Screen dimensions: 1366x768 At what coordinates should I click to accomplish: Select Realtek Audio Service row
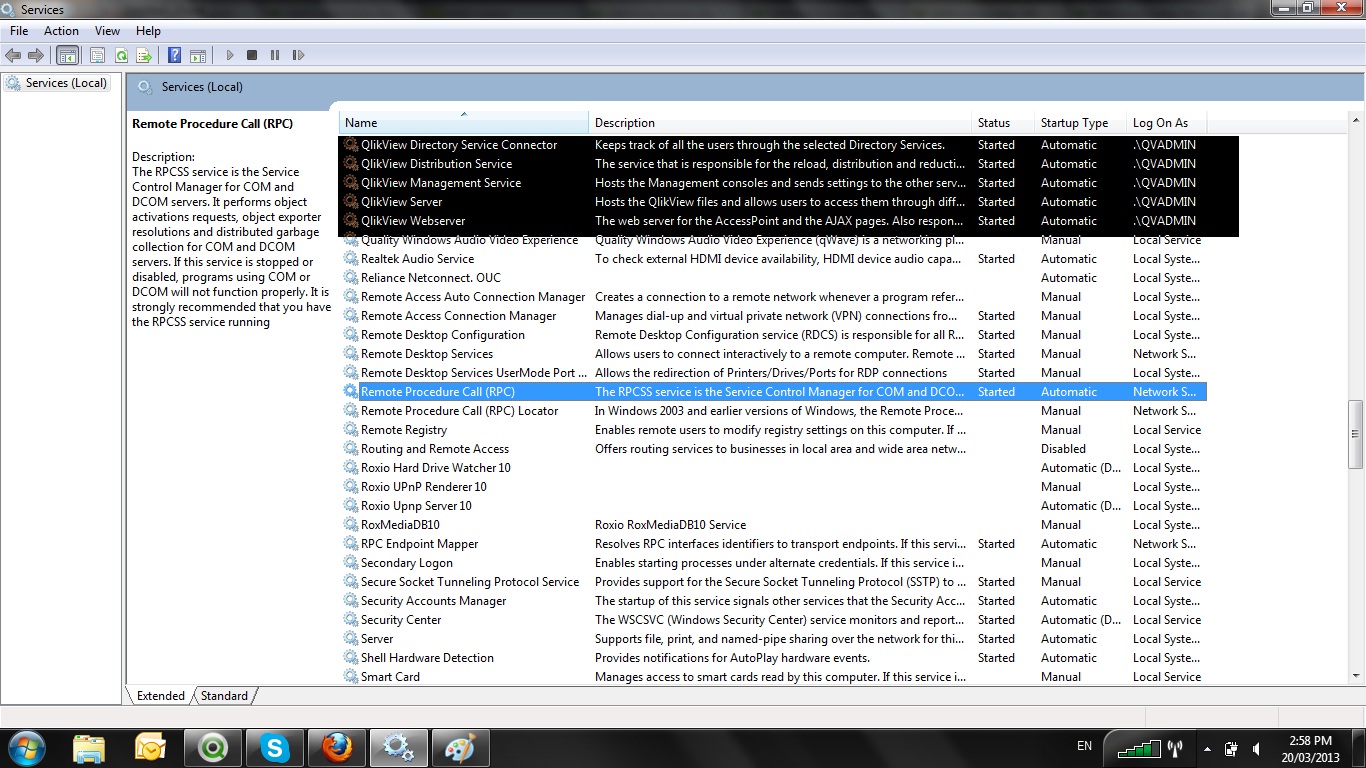773,259
